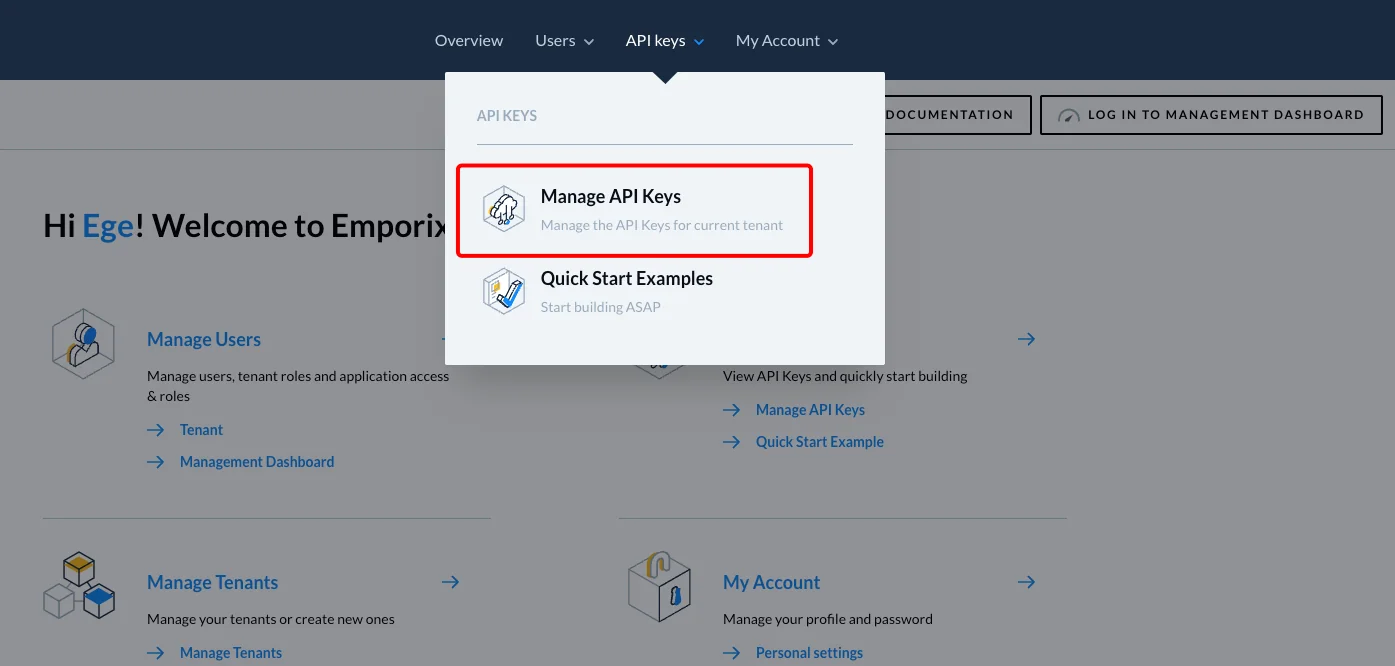Open the Tenant link under Manage Users

(x=201, y=430)
